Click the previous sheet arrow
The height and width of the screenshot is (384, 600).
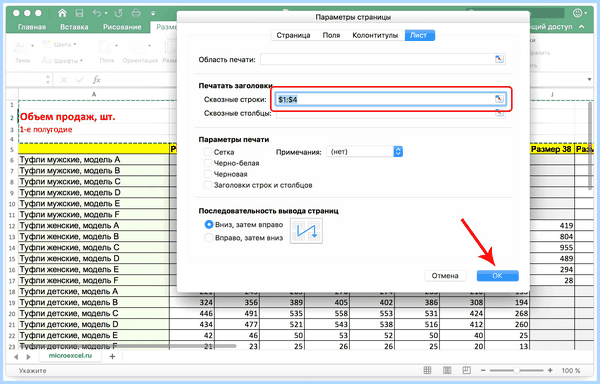tap(16, 356)
